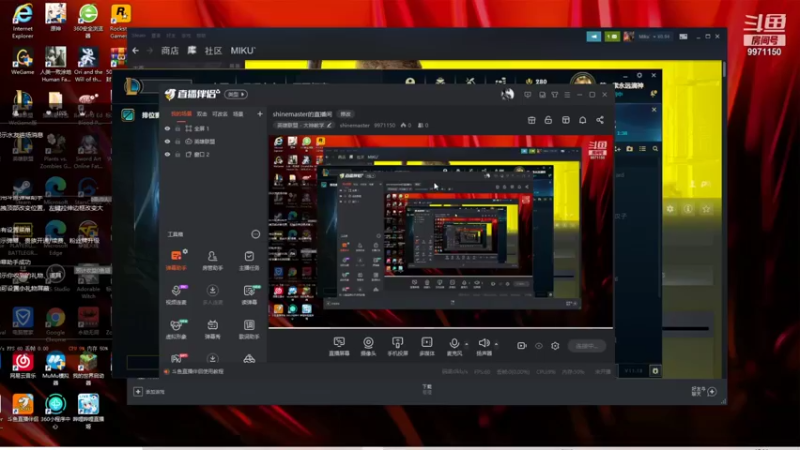Open the danmu assistant tool (orange icon)
Image resolution: width=800 pixels, height=450 pixels.
177,259
